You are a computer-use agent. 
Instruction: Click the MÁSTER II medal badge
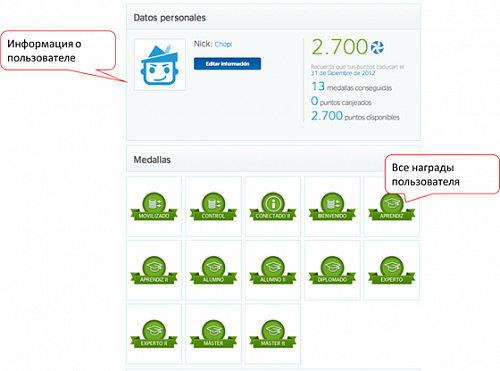273,334
